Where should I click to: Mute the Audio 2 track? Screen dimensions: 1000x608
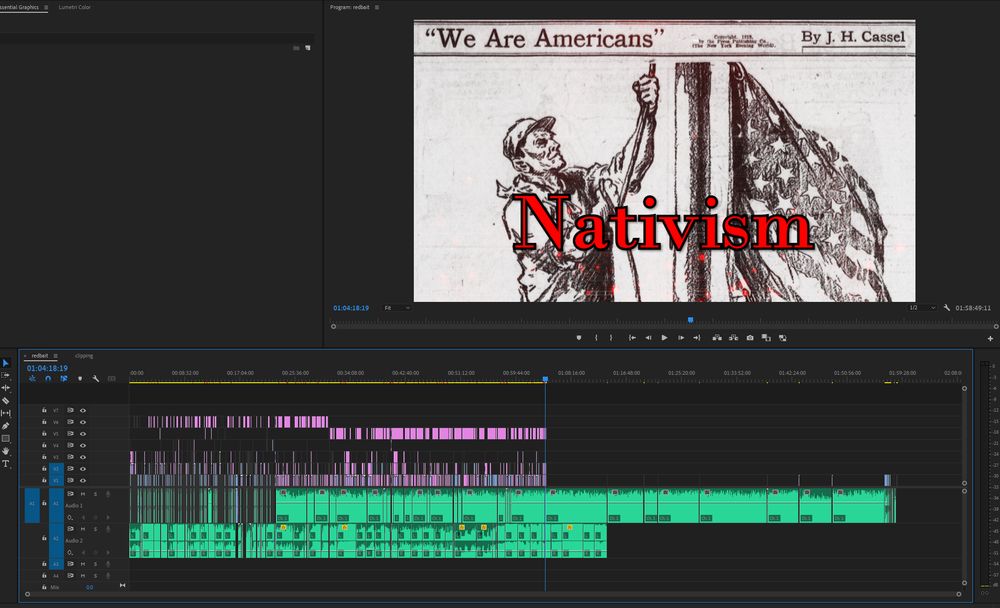83,530
